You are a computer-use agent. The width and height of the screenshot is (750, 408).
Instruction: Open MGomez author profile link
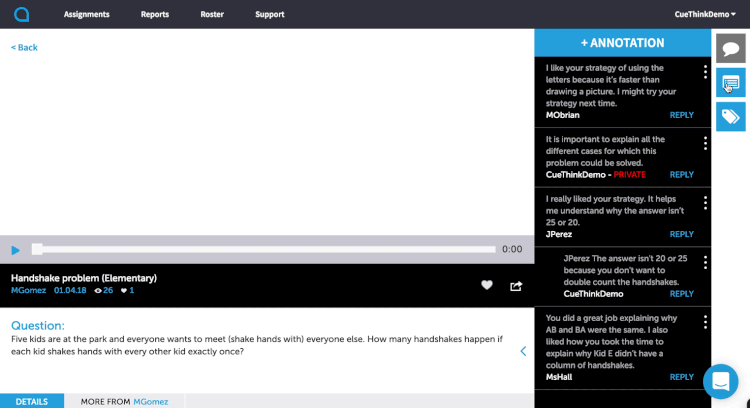29,290
